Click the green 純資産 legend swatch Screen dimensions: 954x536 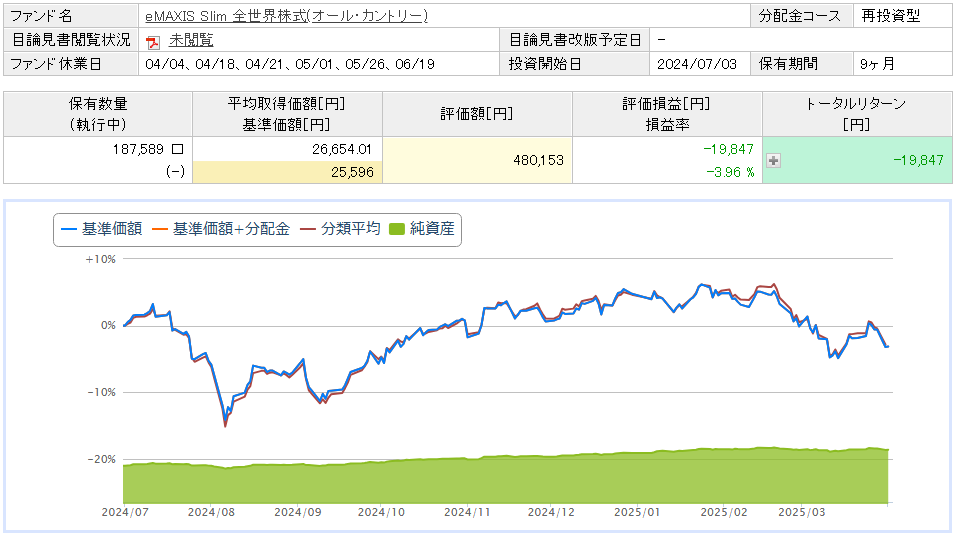[397, 229]
